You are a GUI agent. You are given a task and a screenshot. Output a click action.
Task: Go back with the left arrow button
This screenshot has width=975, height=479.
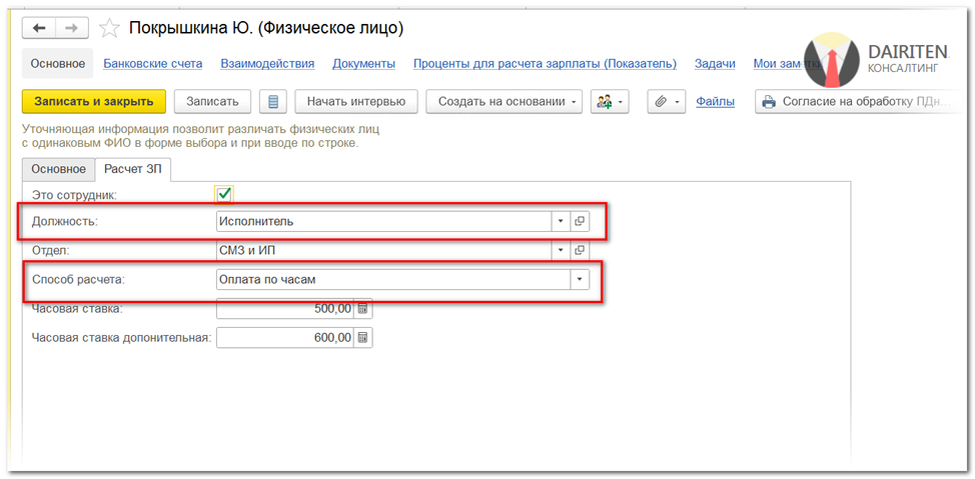(x=39, y=28)
